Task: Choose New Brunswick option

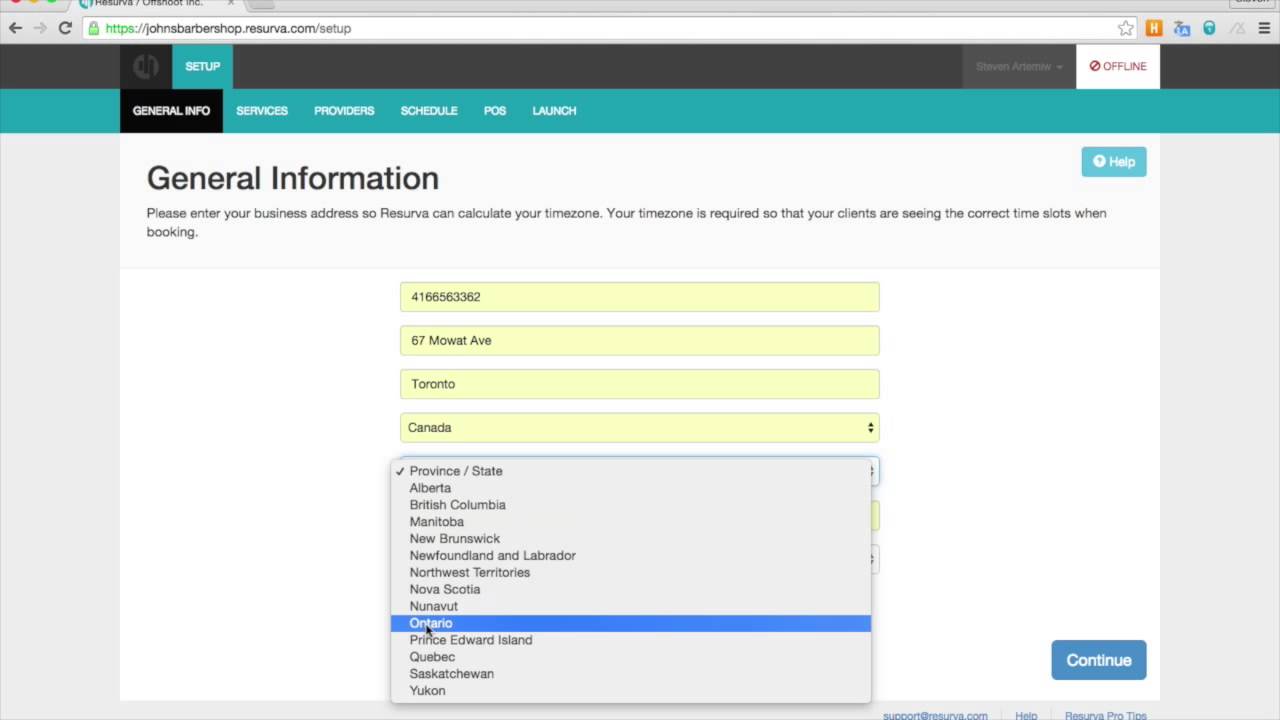Action: click(631, 539)
